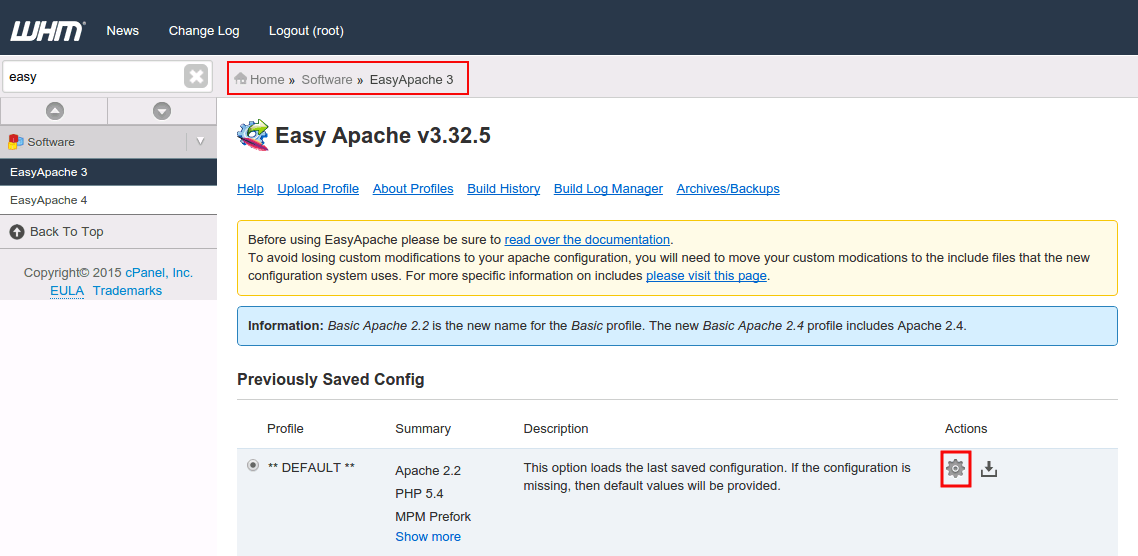1138x556 pixels.
Task: Open the Change Log menu item
Action: tap(204, 30)
